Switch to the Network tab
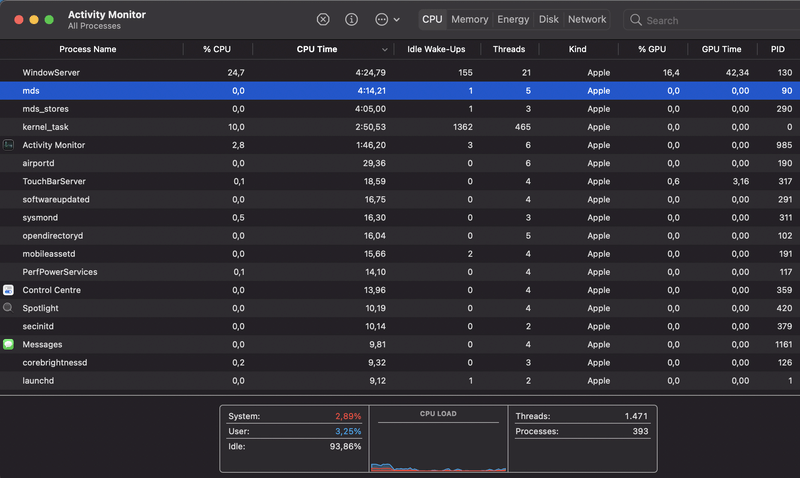This screenshot has width=800, height=478. (x=587, y=19)
